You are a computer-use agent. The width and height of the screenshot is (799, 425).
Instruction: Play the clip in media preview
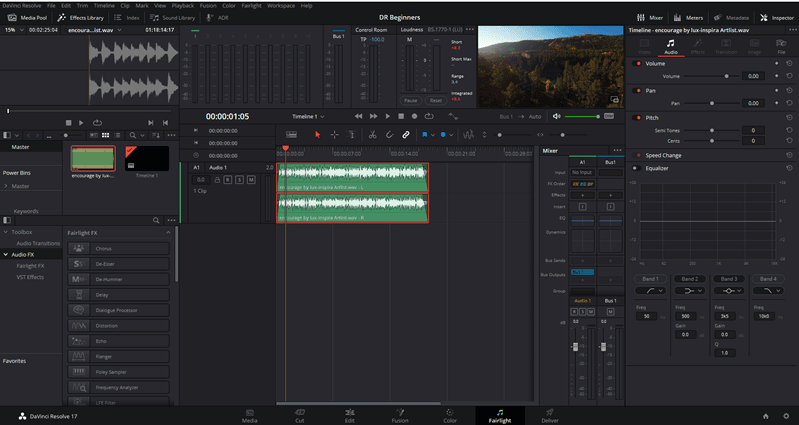click(81, 123)
